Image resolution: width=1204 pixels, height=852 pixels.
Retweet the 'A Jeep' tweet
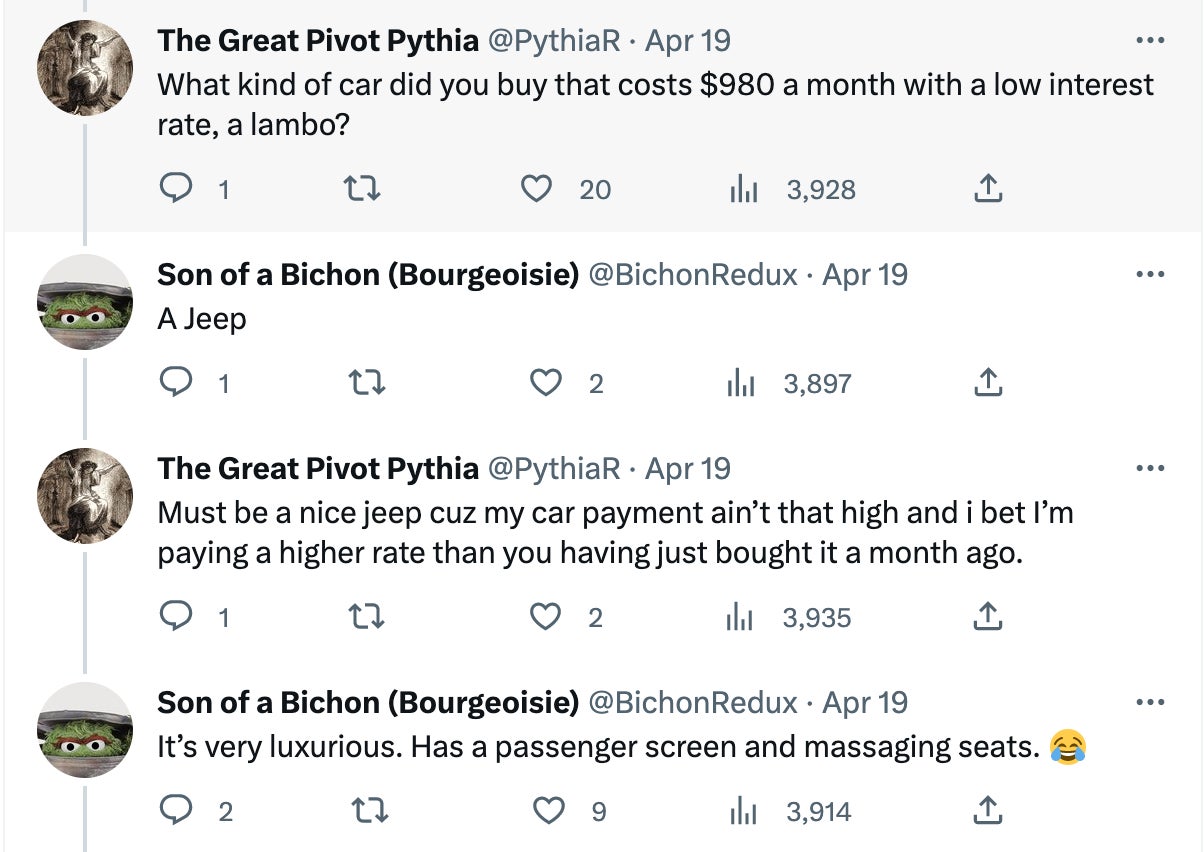point(366,383)
